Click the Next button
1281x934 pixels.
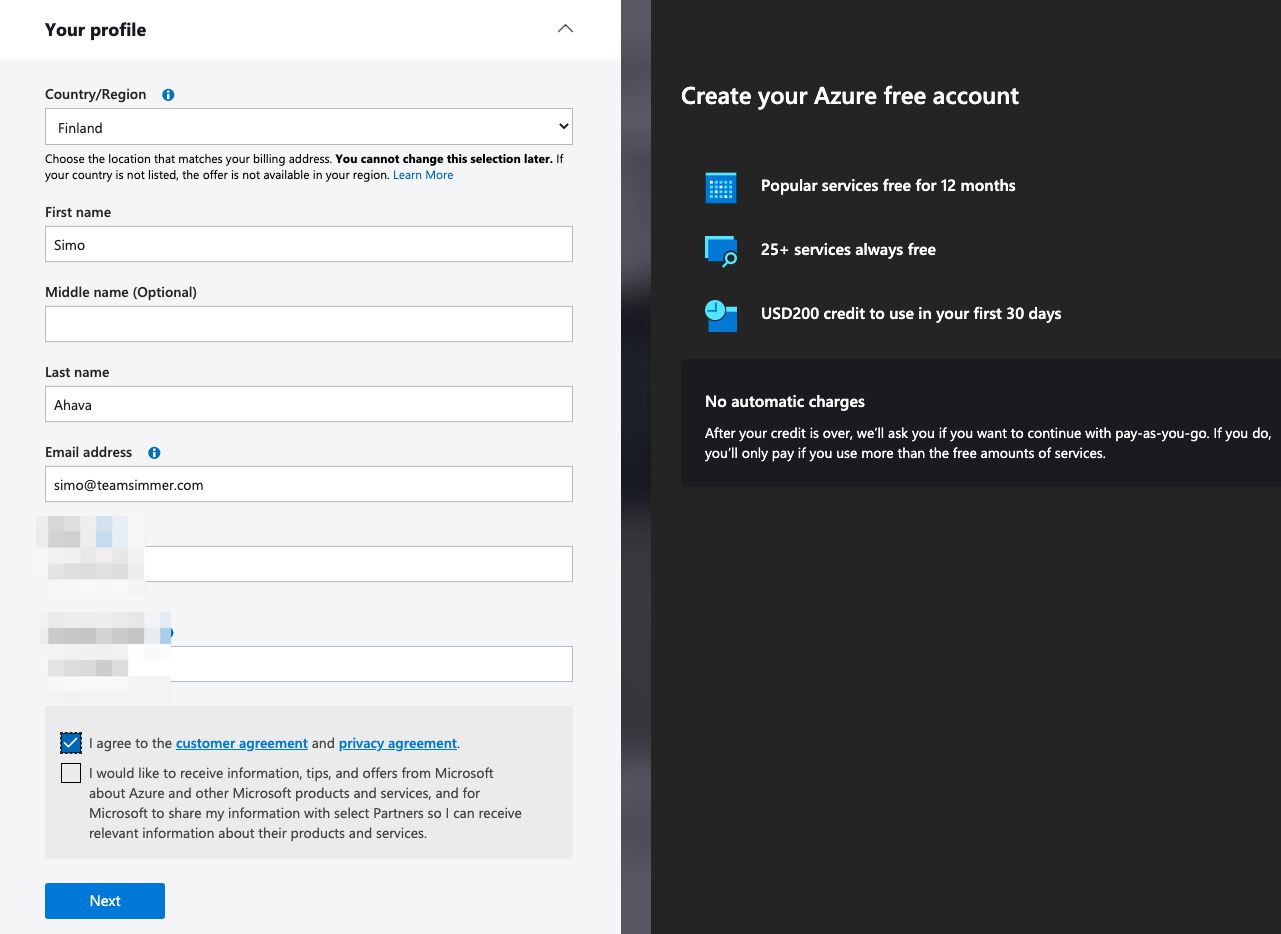105,901
